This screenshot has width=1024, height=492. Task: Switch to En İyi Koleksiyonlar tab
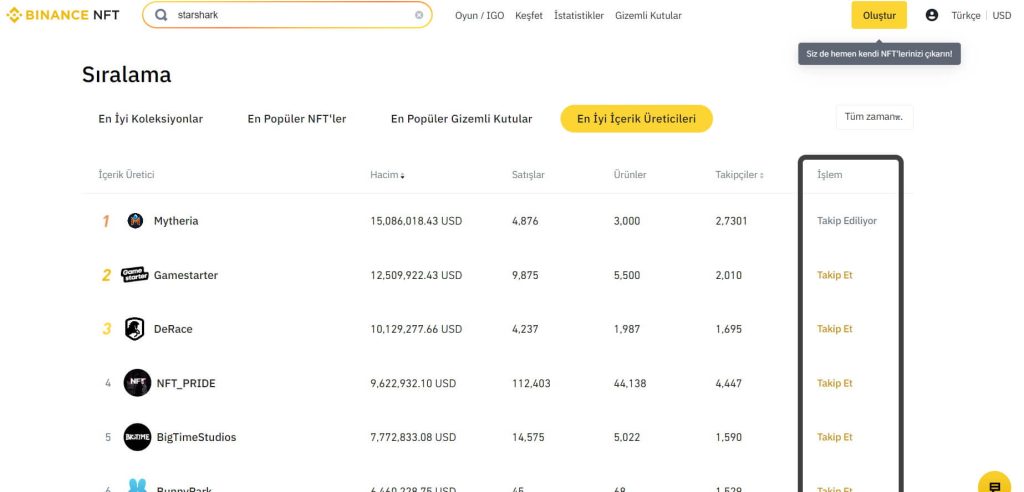[x=151, y=119]
